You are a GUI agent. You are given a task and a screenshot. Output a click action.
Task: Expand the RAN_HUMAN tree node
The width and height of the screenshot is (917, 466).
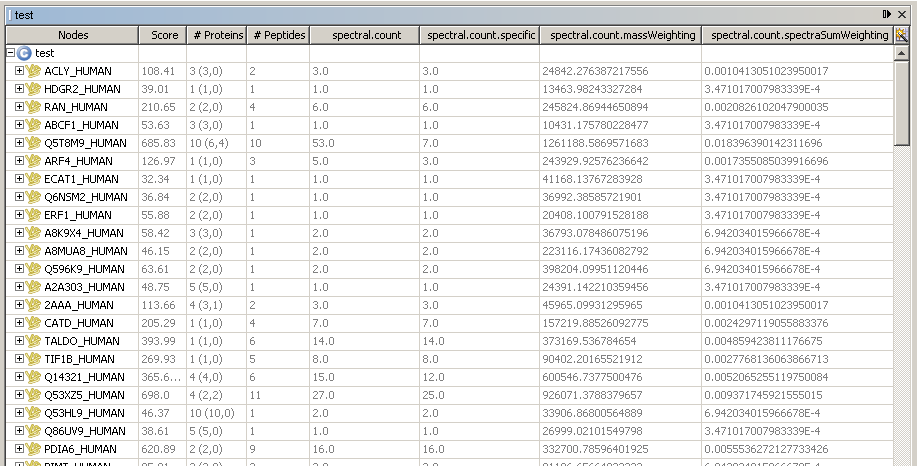(x=19, y=107)
